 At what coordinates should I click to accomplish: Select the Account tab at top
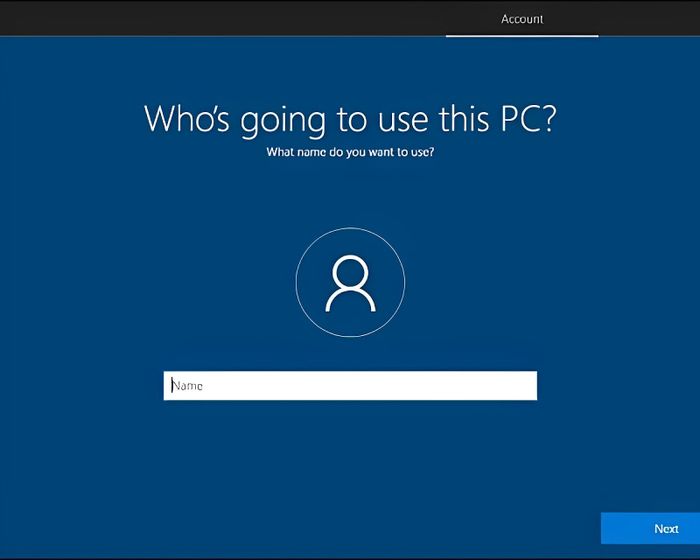pyautogui.click(x=522, y=19)
